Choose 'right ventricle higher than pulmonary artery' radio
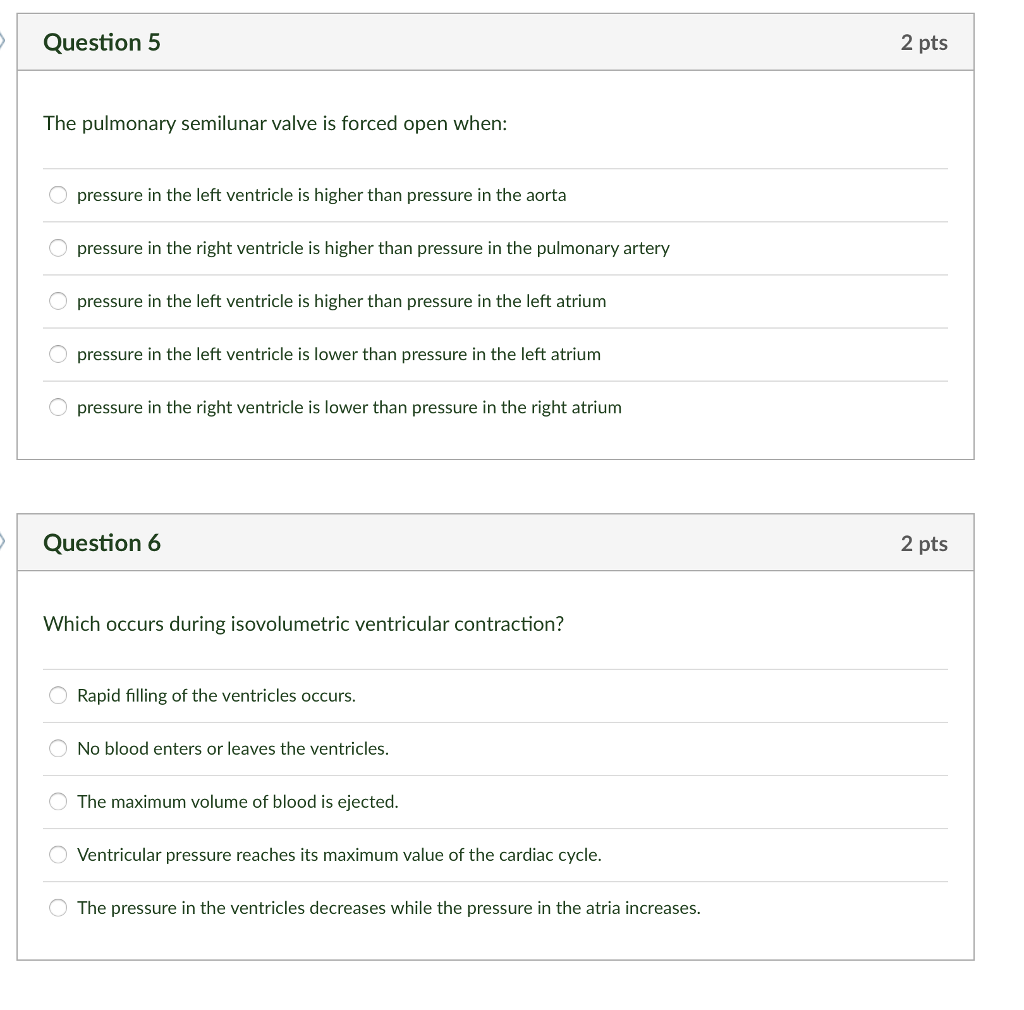 click(59, 248)
